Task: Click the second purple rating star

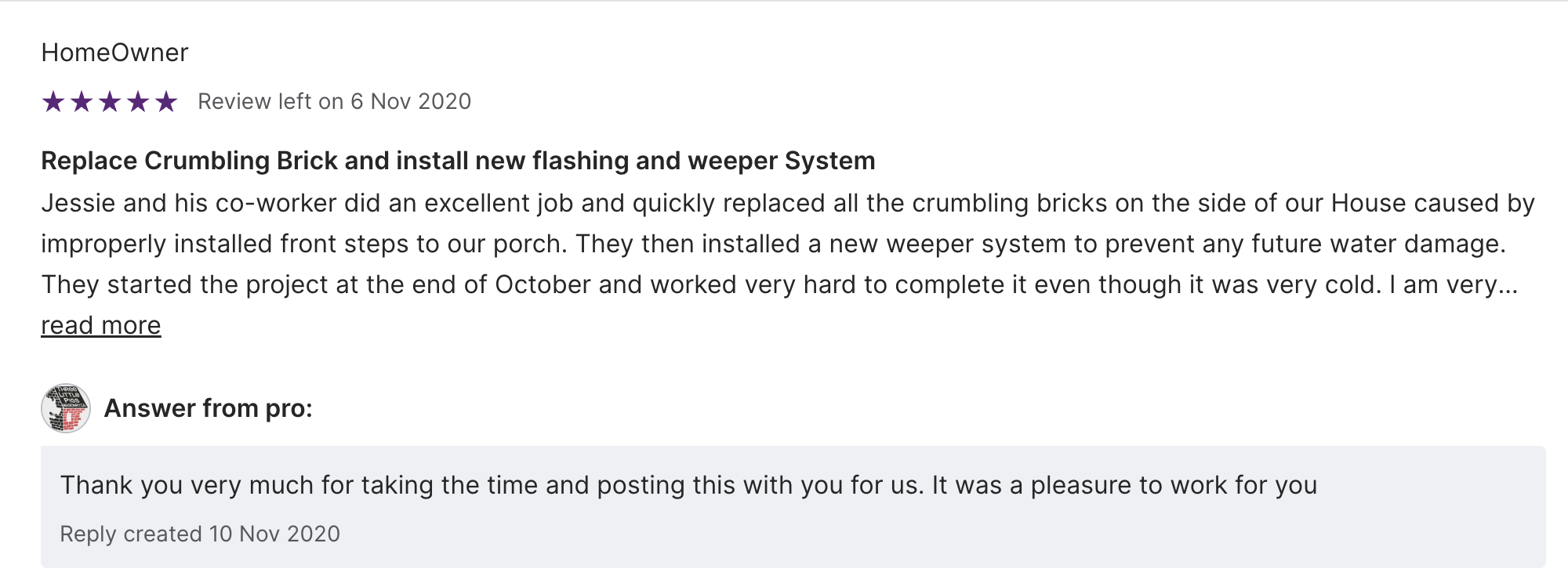Action: click(x=82, y=102)
